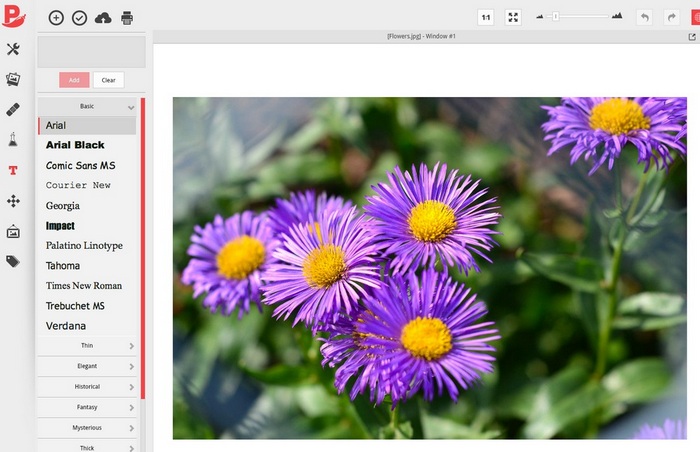The width and height of the screenshot is (700, 452).
Task: Set zoom to 1:1 actual size
Action: pos(485,17)
